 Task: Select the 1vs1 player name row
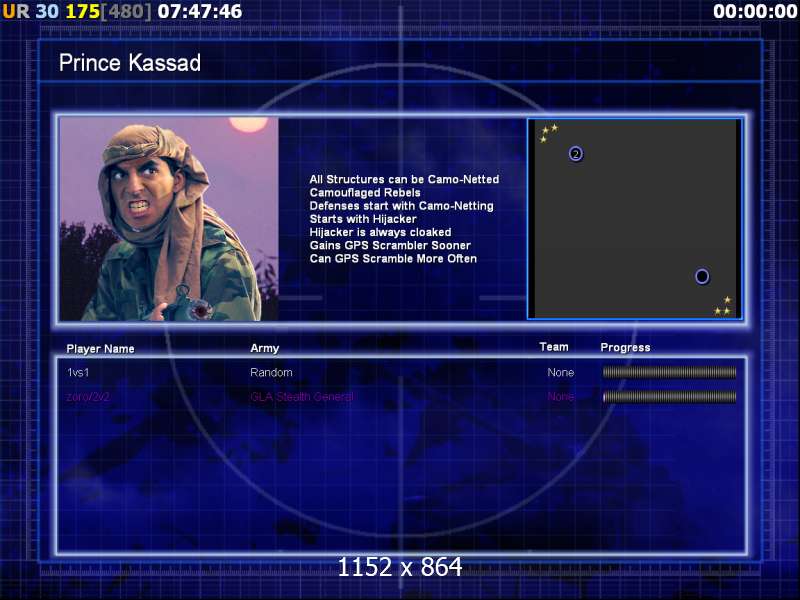(x=78, y=372)
